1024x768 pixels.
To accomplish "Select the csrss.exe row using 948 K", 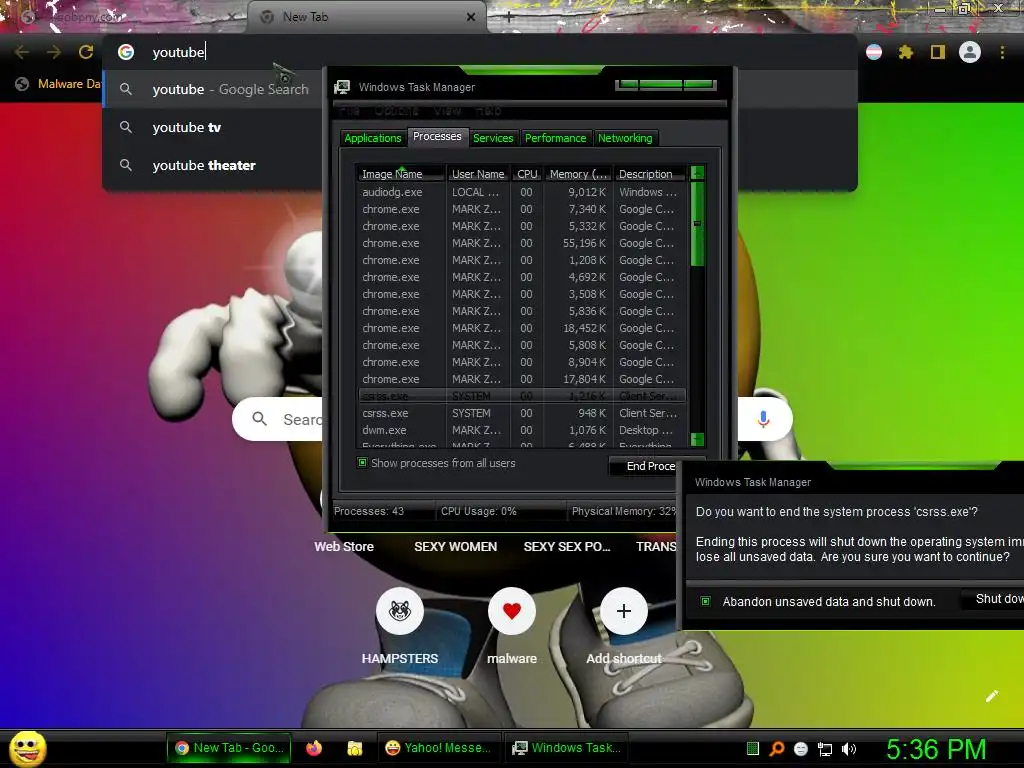I will (521, 413).
